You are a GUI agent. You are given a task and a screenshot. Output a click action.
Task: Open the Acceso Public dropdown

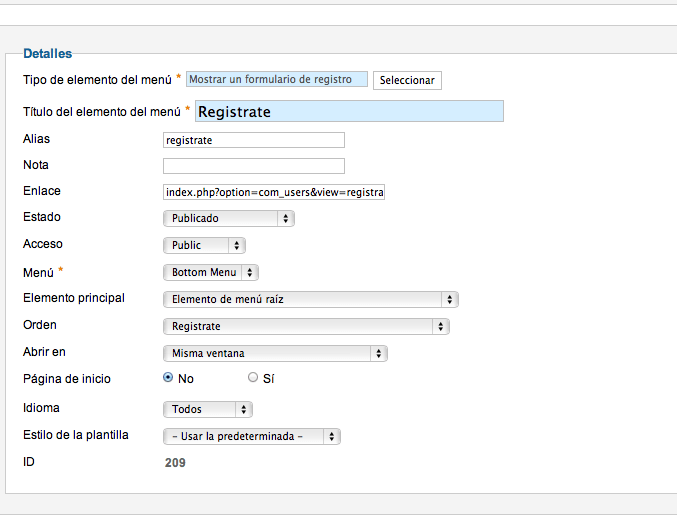(x=204, y=245)
